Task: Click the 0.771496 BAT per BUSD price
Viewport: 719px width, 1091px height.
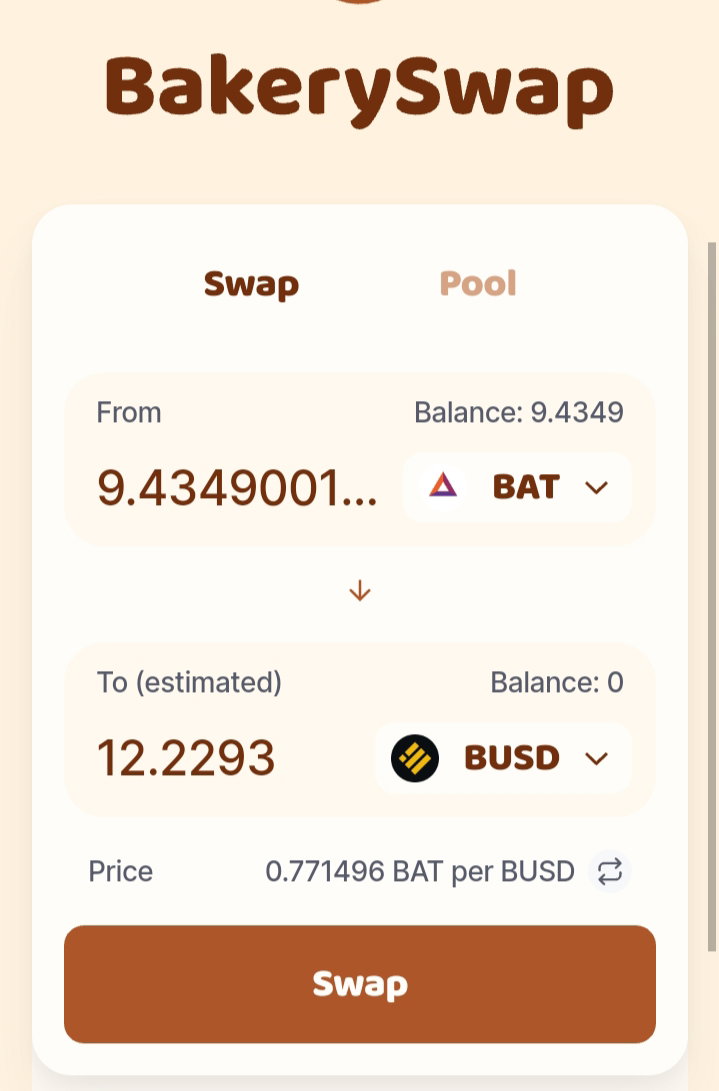Action: (x=420, y=871)
